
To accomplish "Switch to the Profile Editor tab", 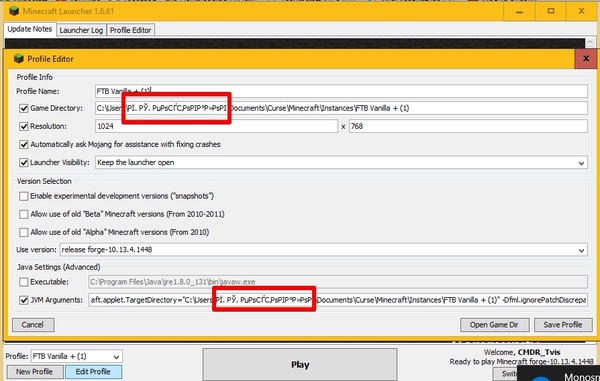I will 130,30.
